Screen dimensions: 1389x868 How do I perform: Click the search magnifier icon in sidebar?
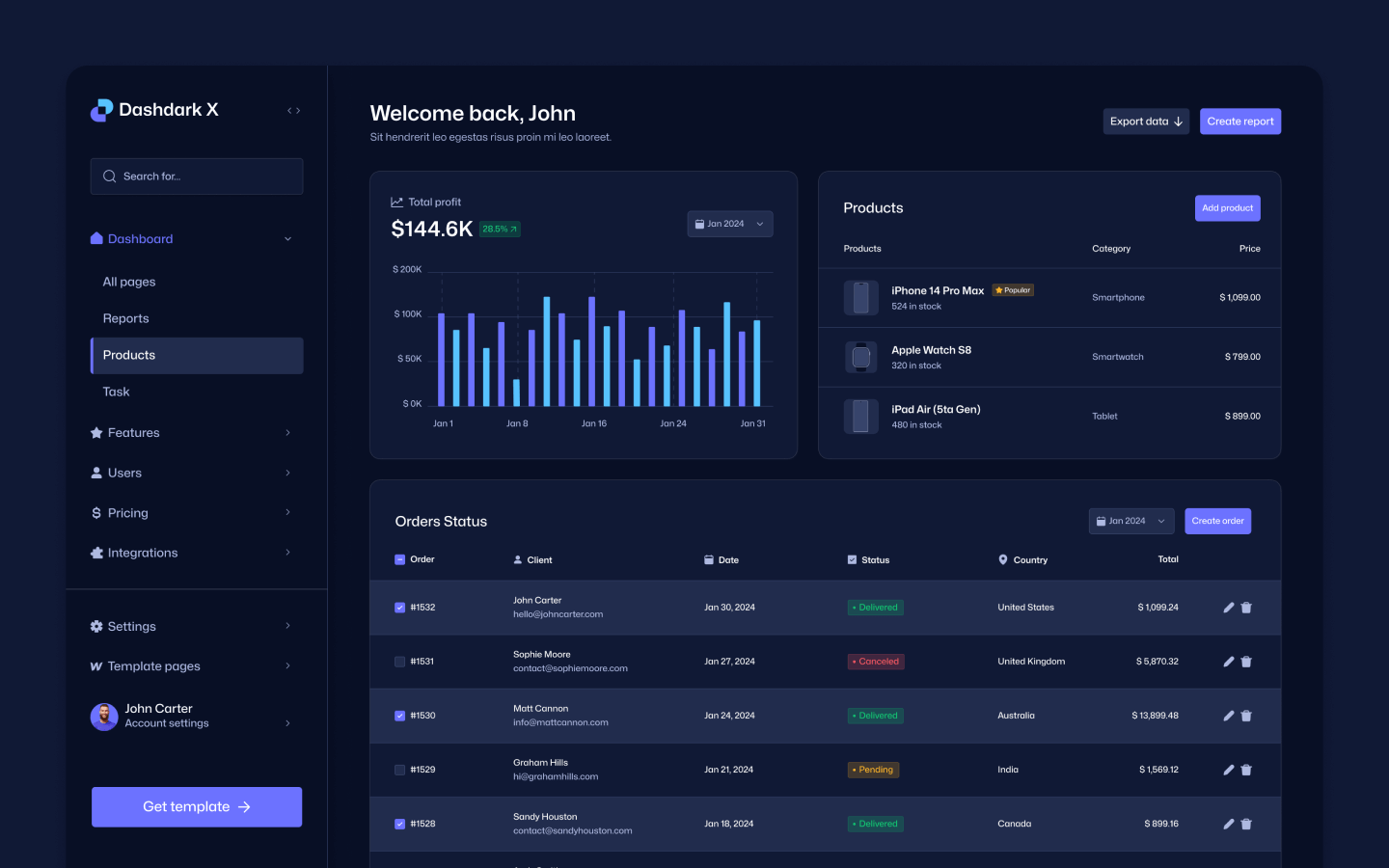(109, 176)
